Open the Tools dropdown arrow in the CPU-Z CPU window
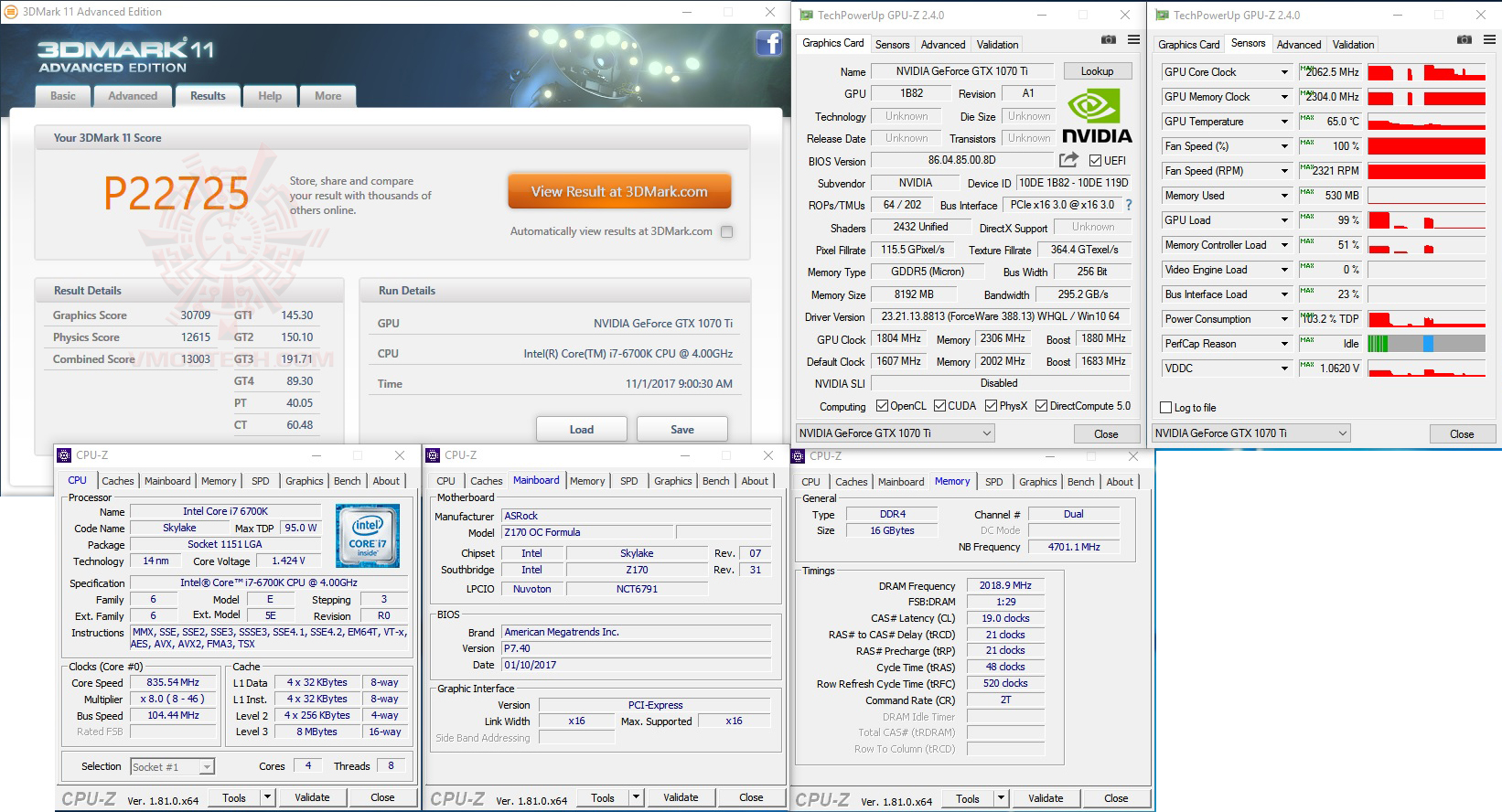Image resolution: width=1502 pixels, height=812 pixels. click(267, 797)
